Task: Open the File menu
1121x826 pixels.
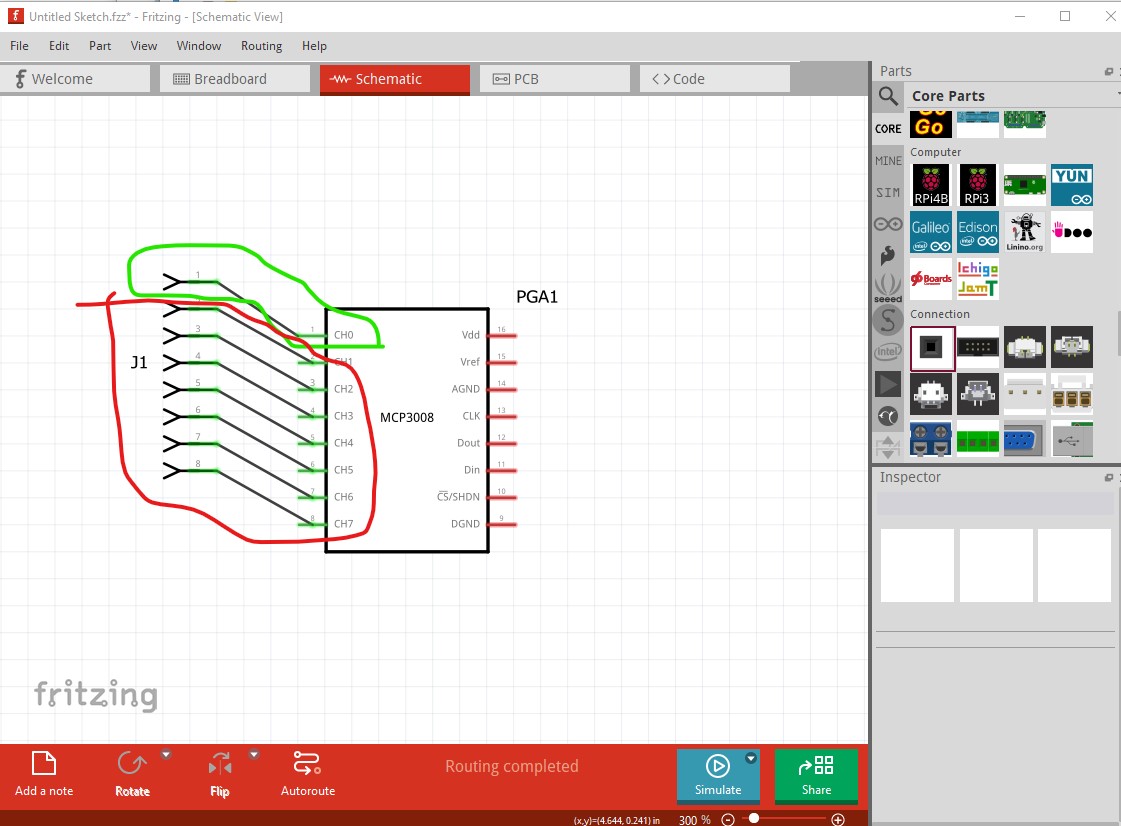Action: pos(19,46)
